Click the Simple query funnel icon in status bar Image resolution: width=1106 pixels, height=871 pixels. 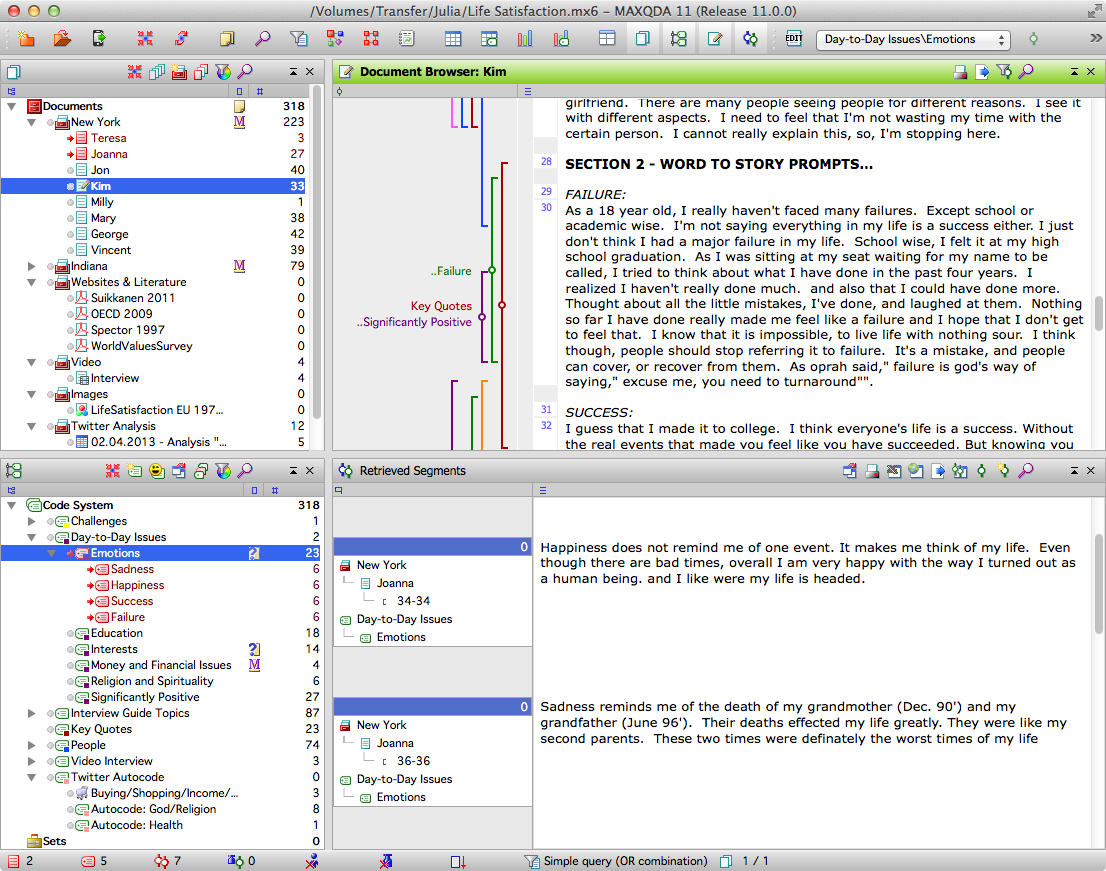click(x=531, y=861)
